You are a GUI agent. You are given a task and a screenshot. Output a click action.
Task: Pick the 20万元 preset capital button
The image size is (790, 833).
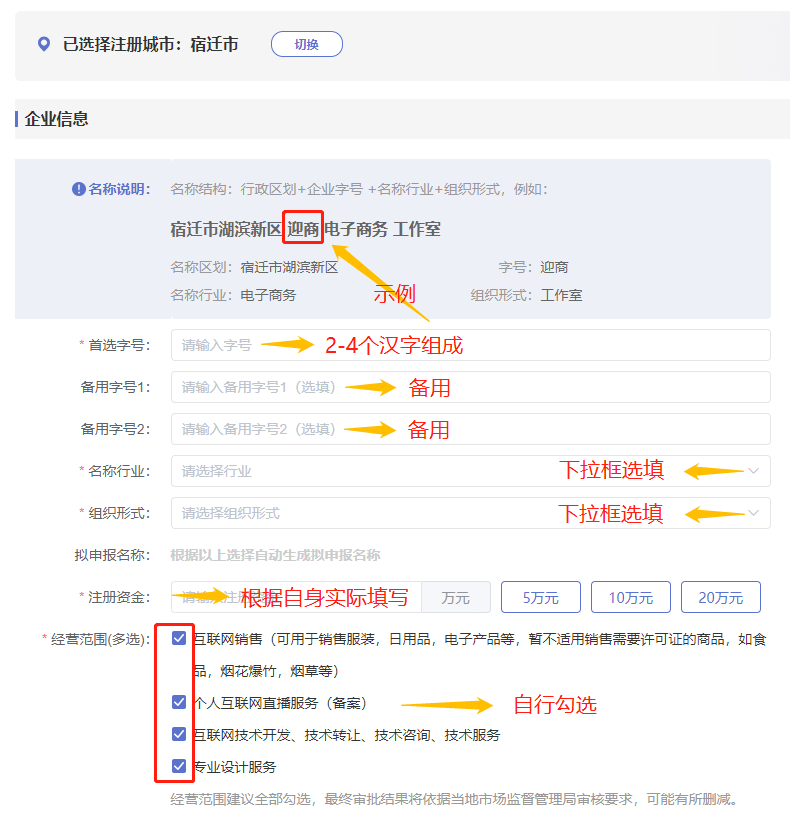[720, 597]
